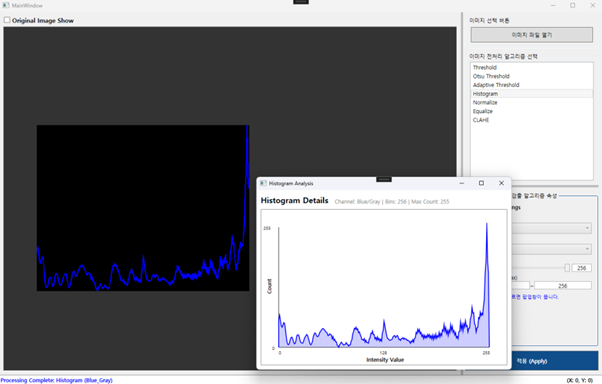Select the Histogram list entry
The height and width of the screenshot is (384, 602).
pos(532,94)
